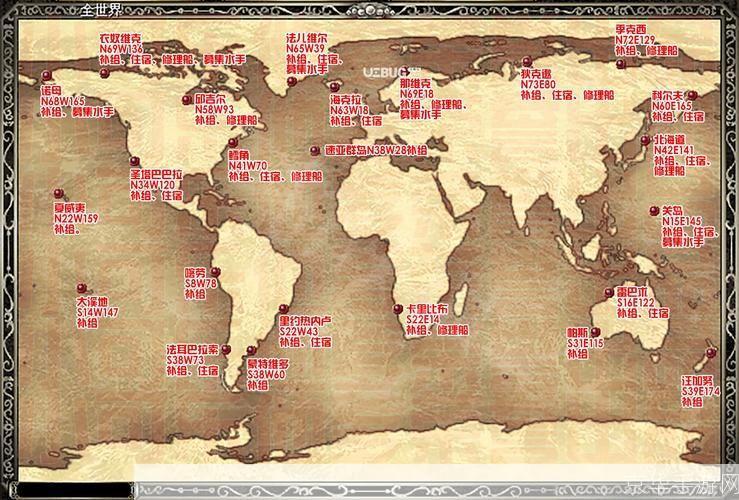Choose the 蒙特维多 S38W60 port pin
739x500 pixels.
tap(251, 351)
